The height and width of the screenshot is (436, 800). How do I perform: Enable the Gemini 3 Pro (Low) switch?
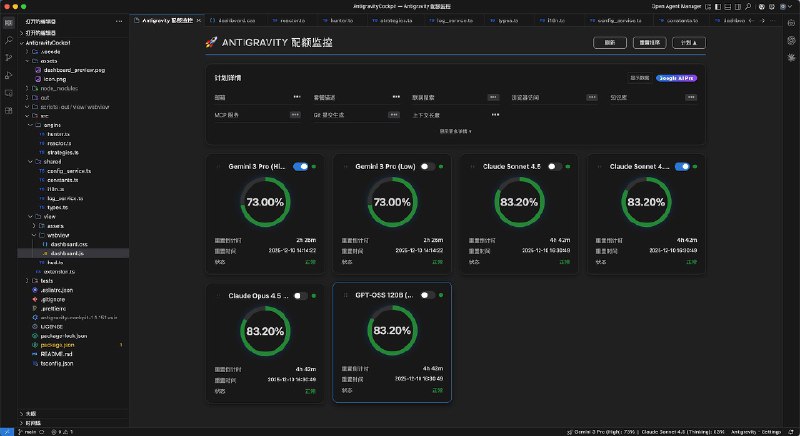(428, 167)
